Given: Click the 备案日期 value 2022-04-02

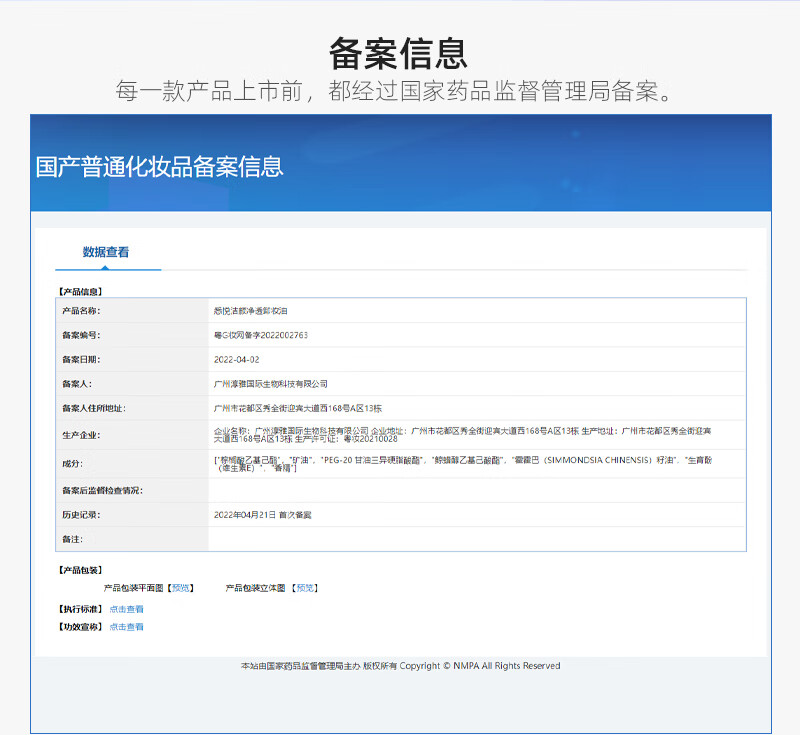Looking at the screenshot, I should point(237,360).
